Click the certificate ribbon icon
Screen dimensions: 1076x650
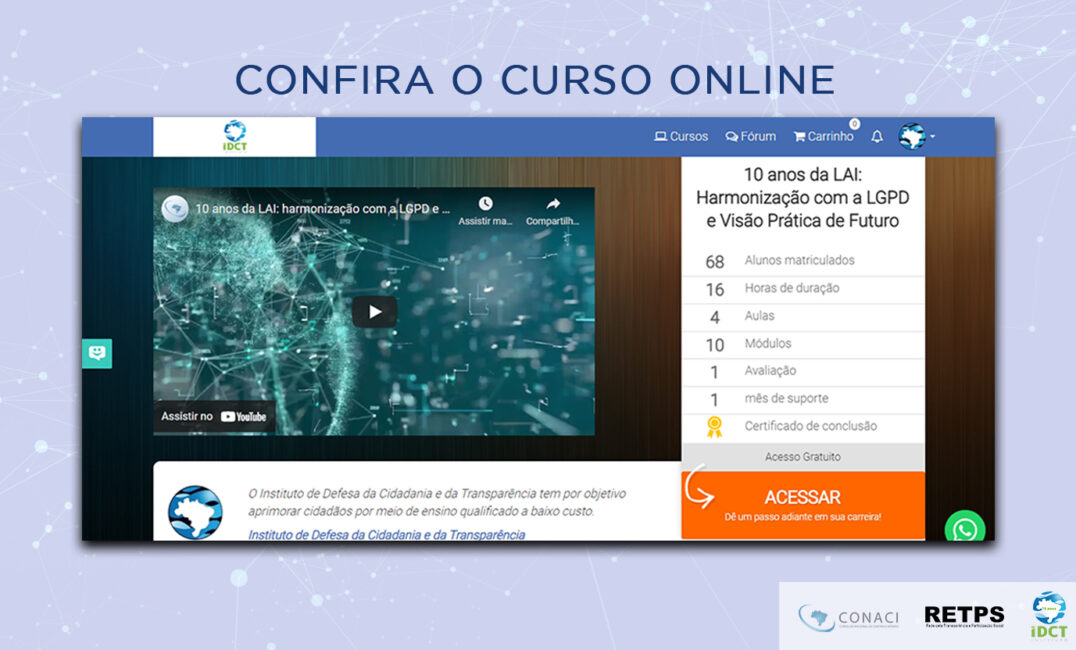[714, 427]
